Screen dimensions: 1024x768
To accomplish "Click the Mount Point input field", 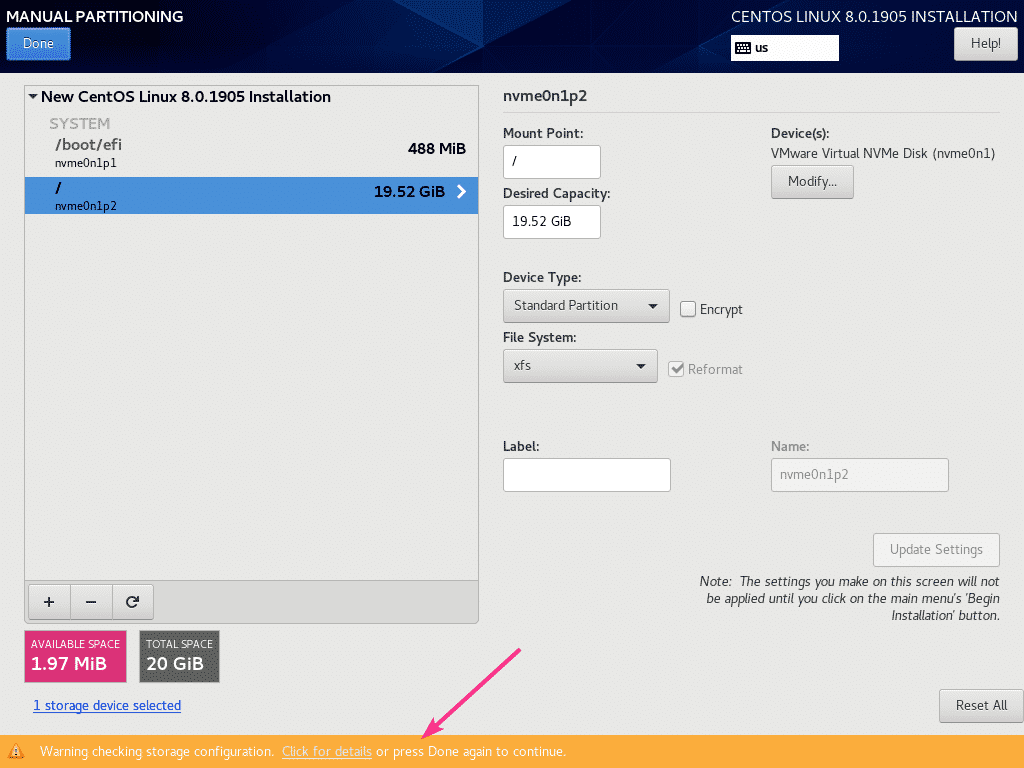I will 551,162.
